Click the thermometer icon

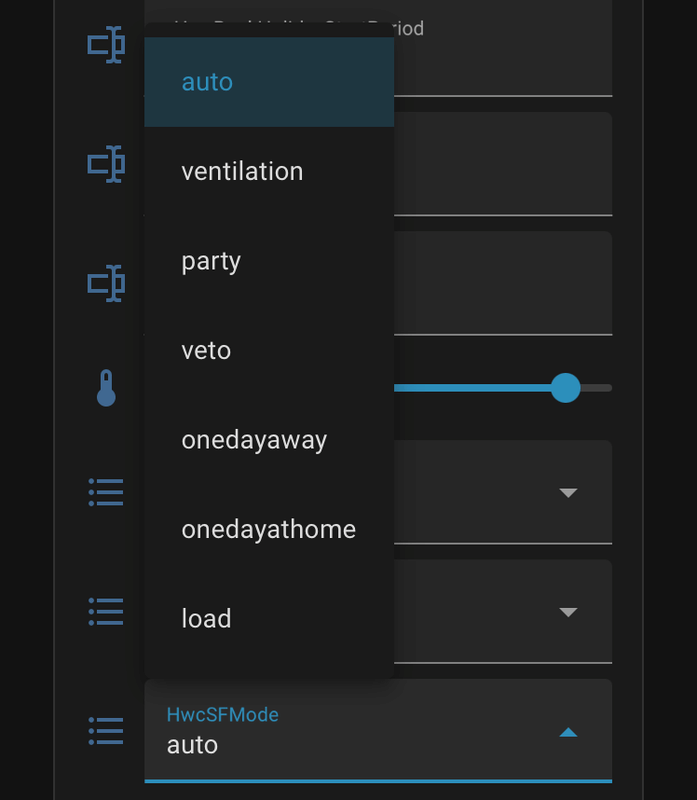coord(106,389)
